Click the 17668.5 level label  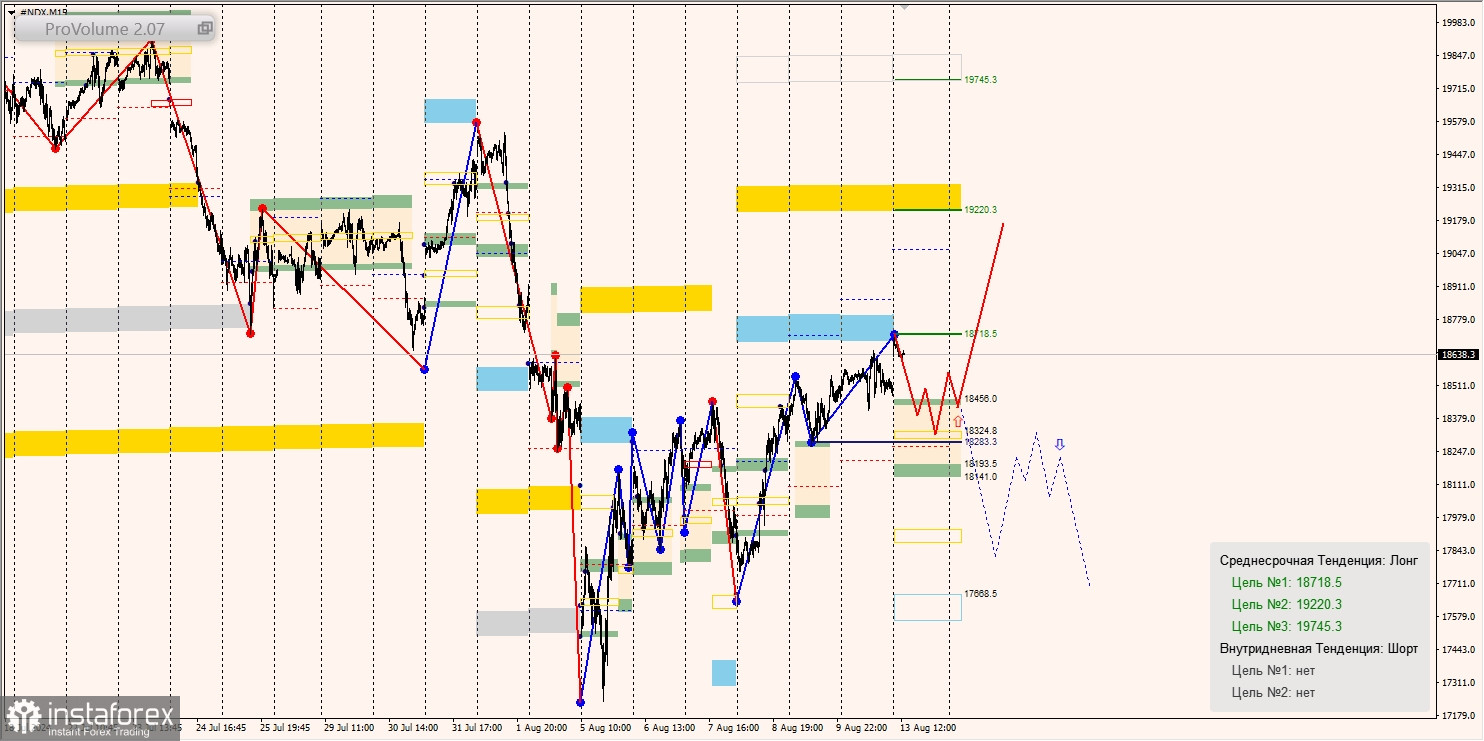point(980,593)
